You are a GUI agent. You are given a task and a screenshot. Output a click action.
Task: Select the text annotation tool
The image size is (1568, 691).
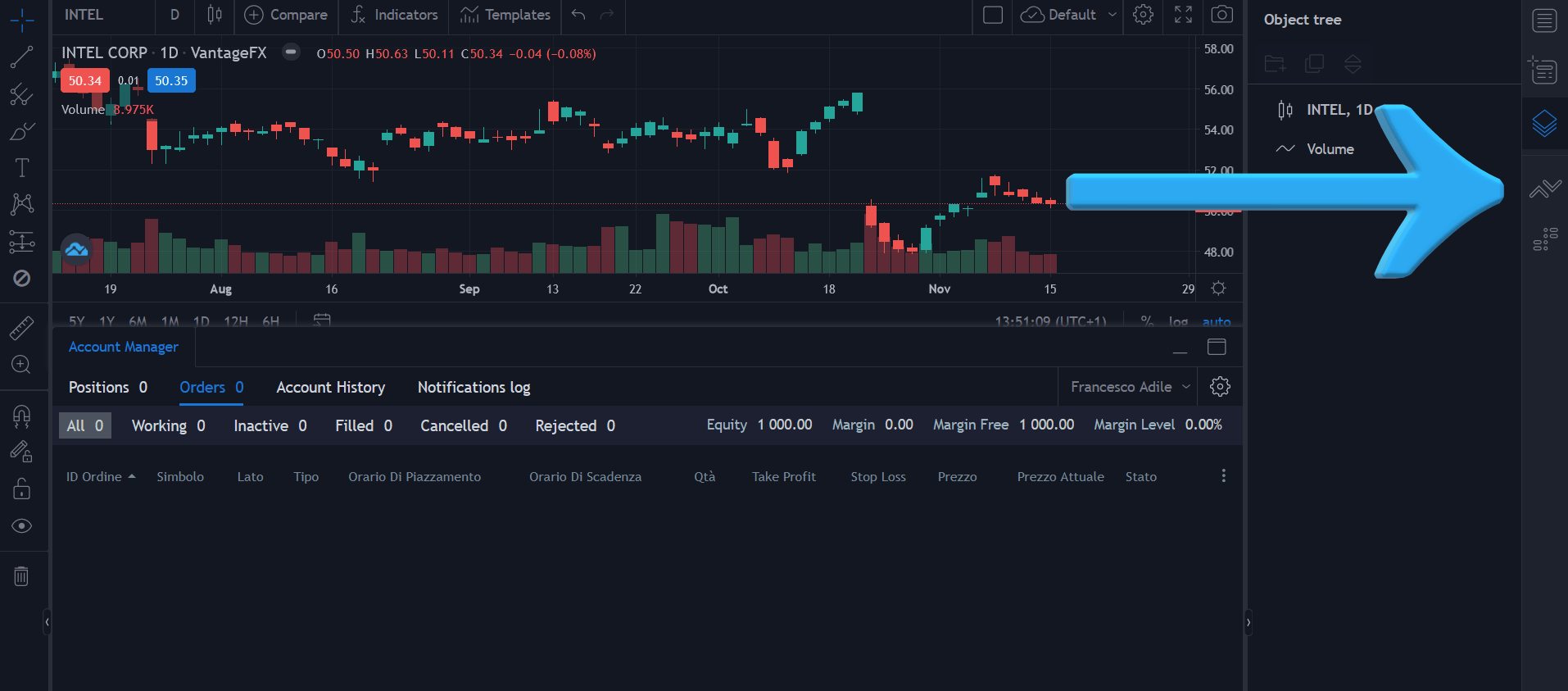(x=22, y=168)
